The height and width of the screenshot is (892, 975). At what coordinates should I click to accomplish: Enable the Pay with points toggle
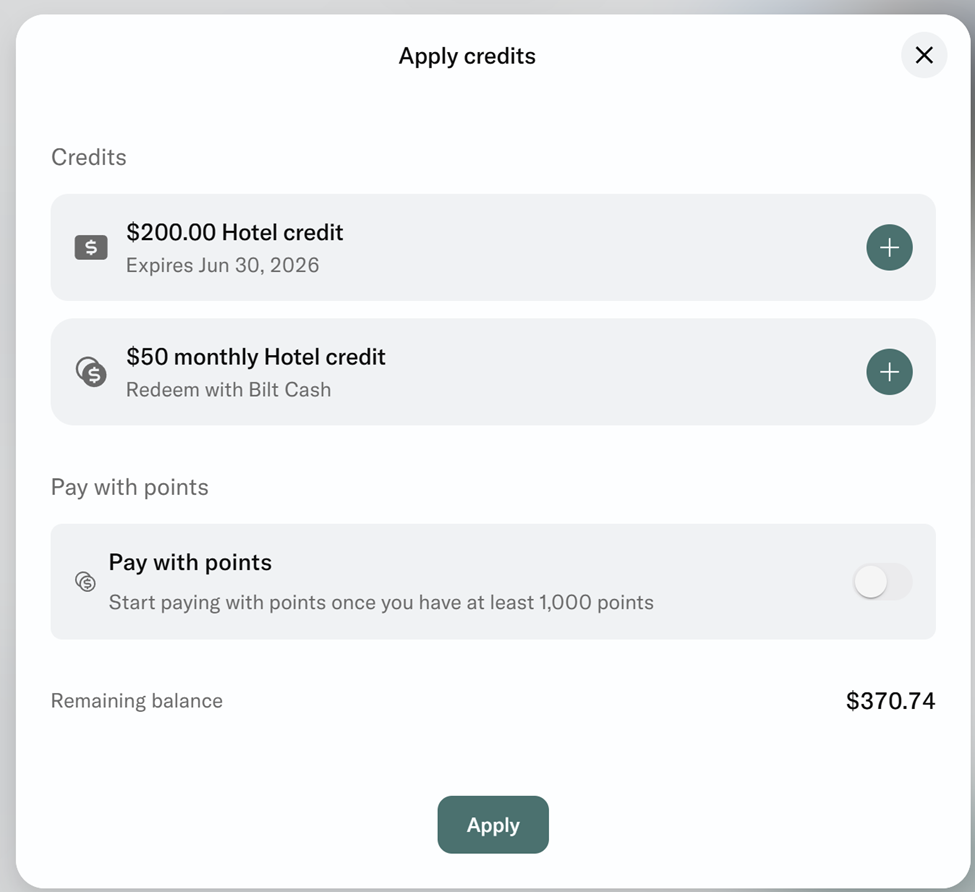(882, 582)
